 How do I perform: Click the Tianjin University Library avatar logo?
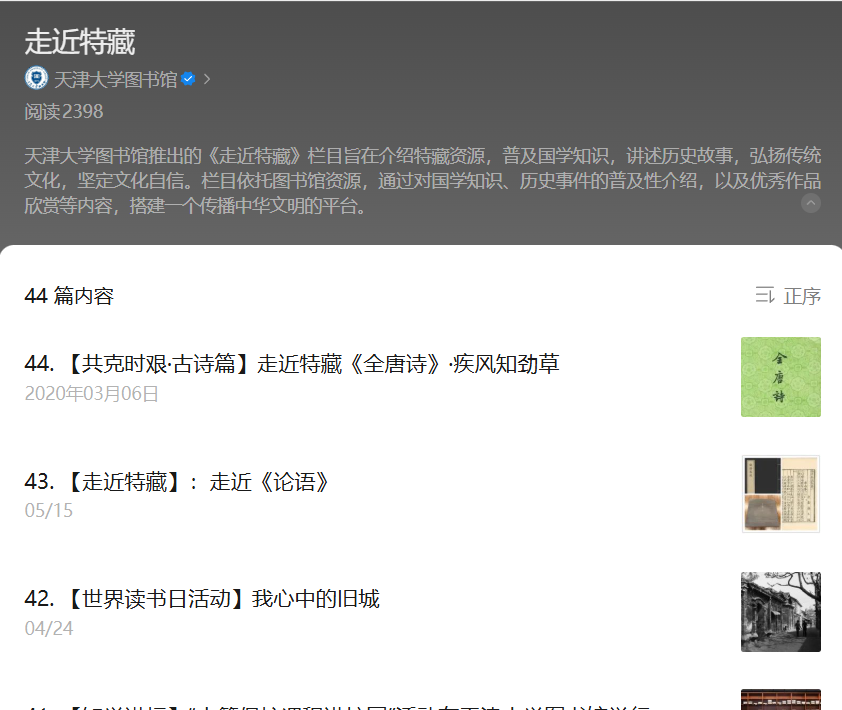(37, 78)
